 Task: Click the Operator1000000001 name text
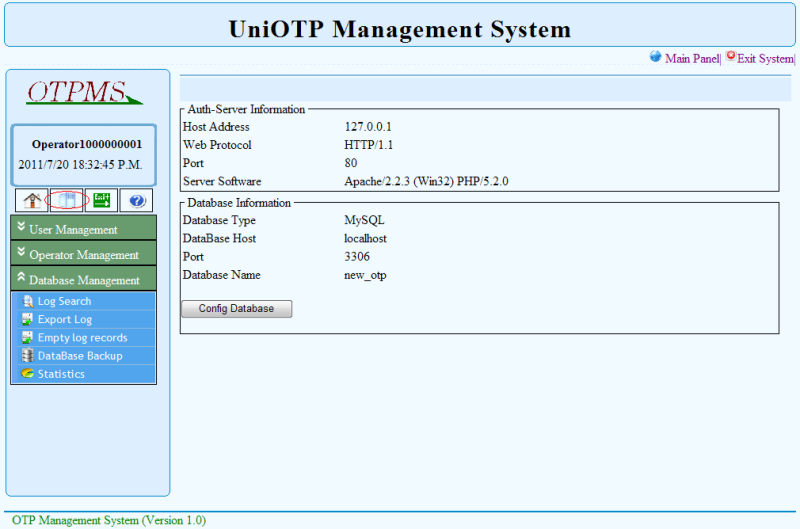[87, 144]
